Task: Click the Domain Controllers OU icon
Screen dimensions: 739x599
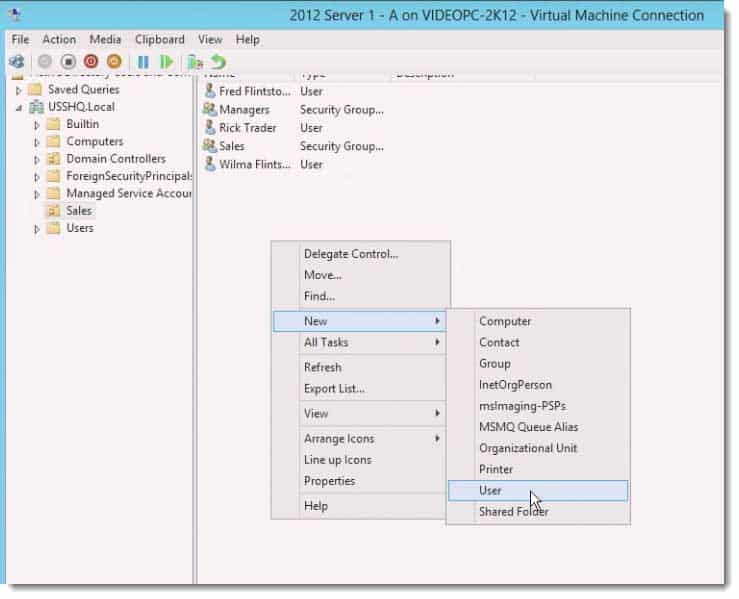Action: [54, 159]
